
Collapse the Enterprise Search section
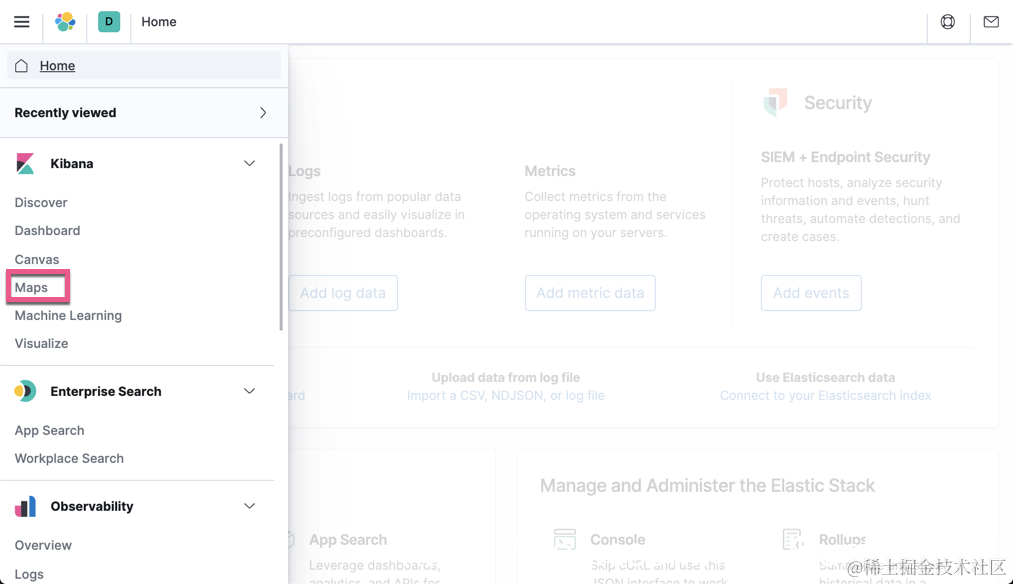pos(249,391)
